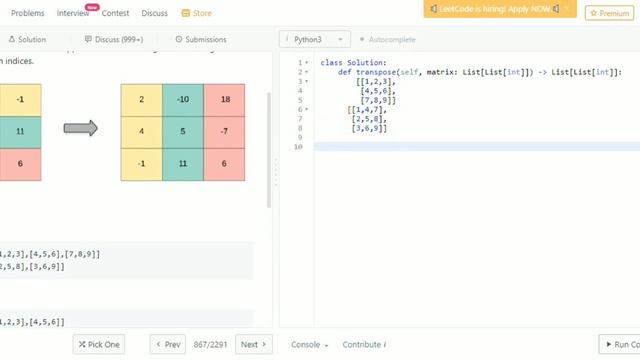
Task: Click the code text 'class Solution:'
Action: pyautogui.click(x=353, y=62)
